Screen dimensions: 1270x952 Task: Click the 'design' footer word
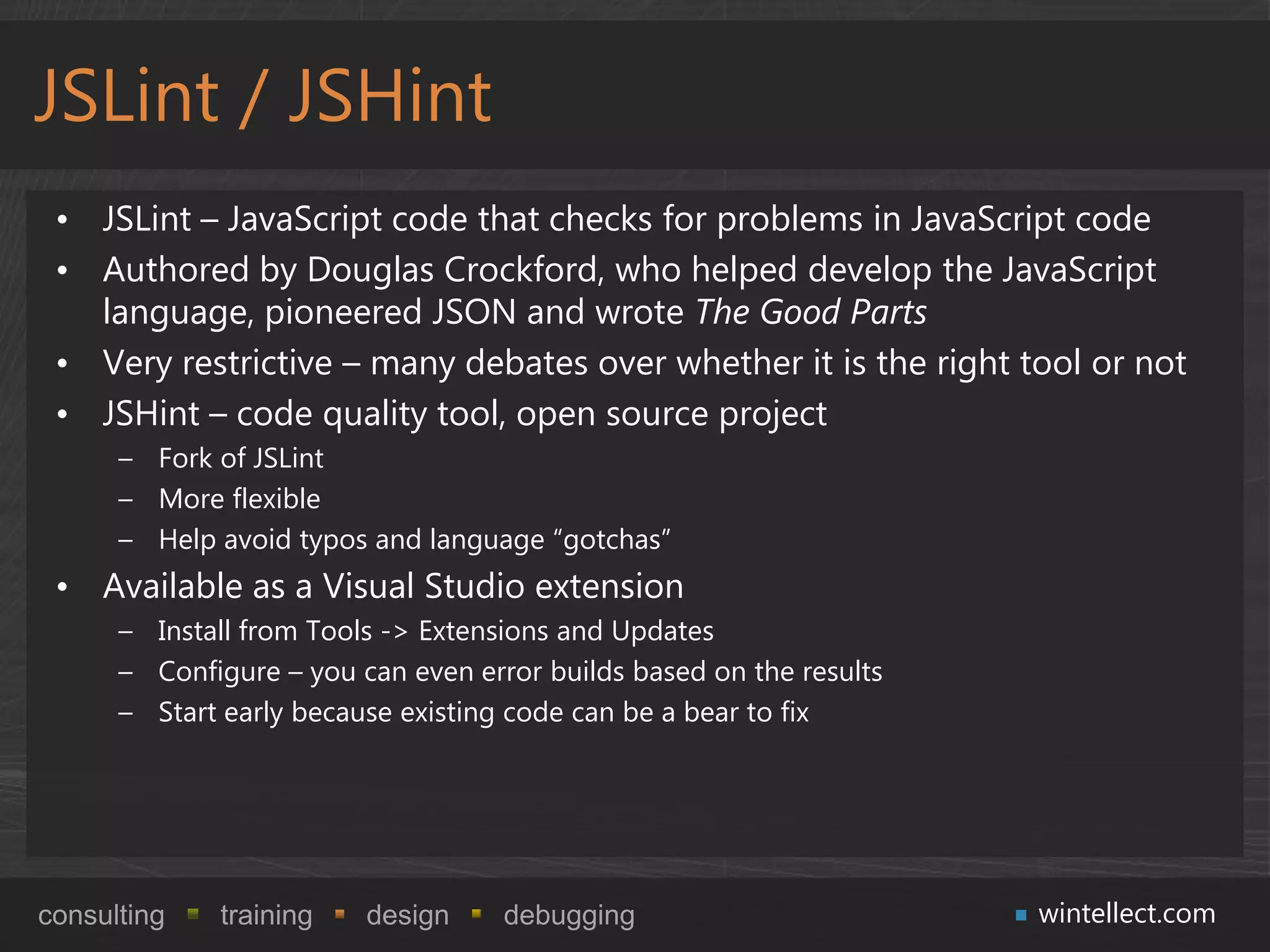[x=407, y=915]
